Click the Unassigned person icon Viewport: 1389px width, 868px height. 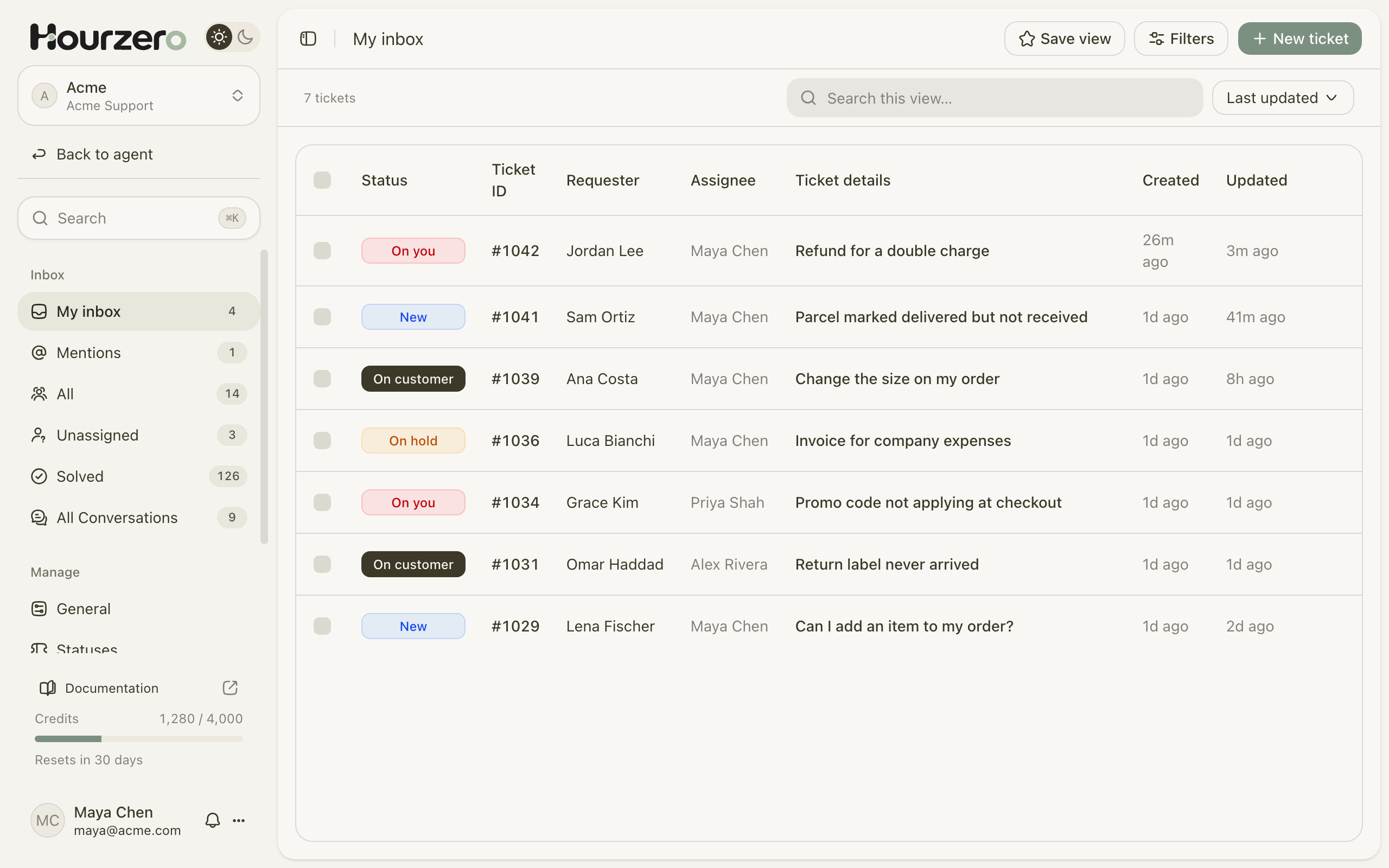click(39, 435)
